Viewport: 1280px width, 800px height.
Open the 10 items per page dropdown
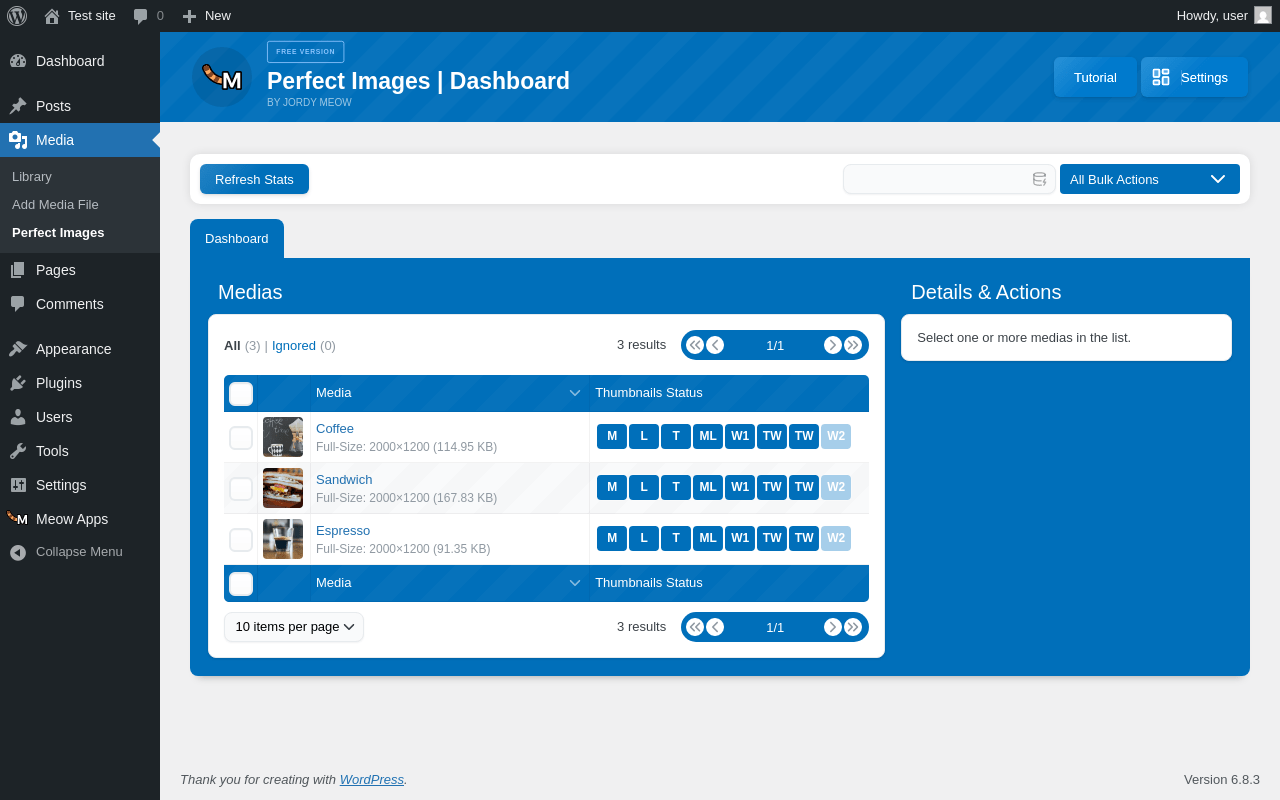pos(294,627)
